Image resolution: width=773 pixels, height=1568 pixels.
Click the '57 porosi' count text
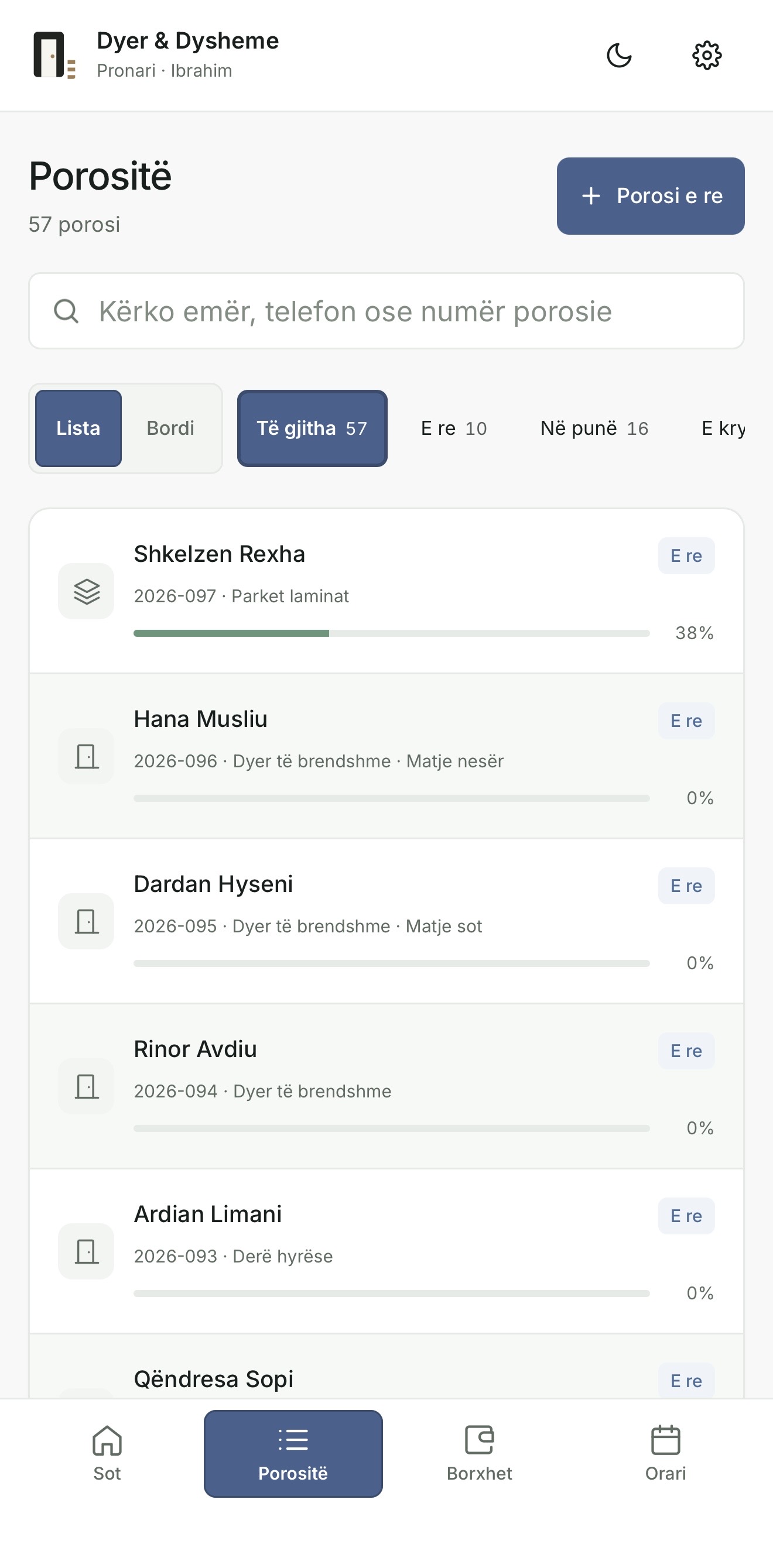tap(74, 225)
